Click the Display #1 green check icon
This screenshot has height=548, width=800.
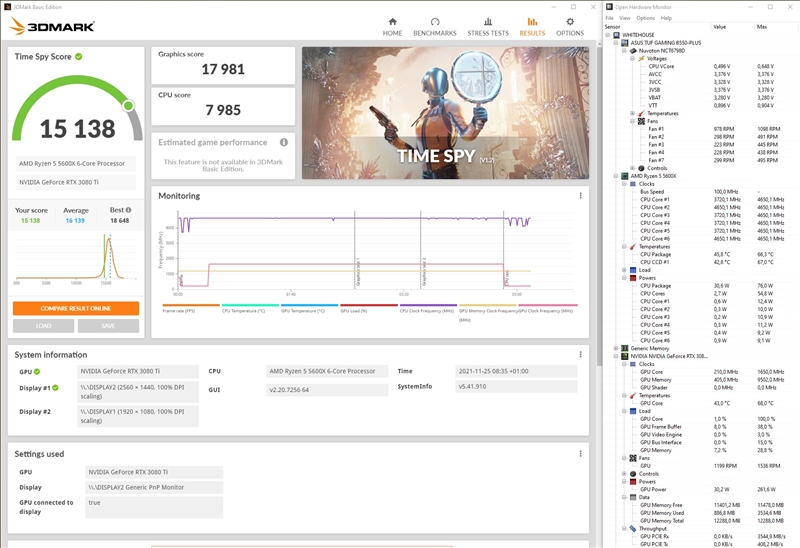click(55, 388)
